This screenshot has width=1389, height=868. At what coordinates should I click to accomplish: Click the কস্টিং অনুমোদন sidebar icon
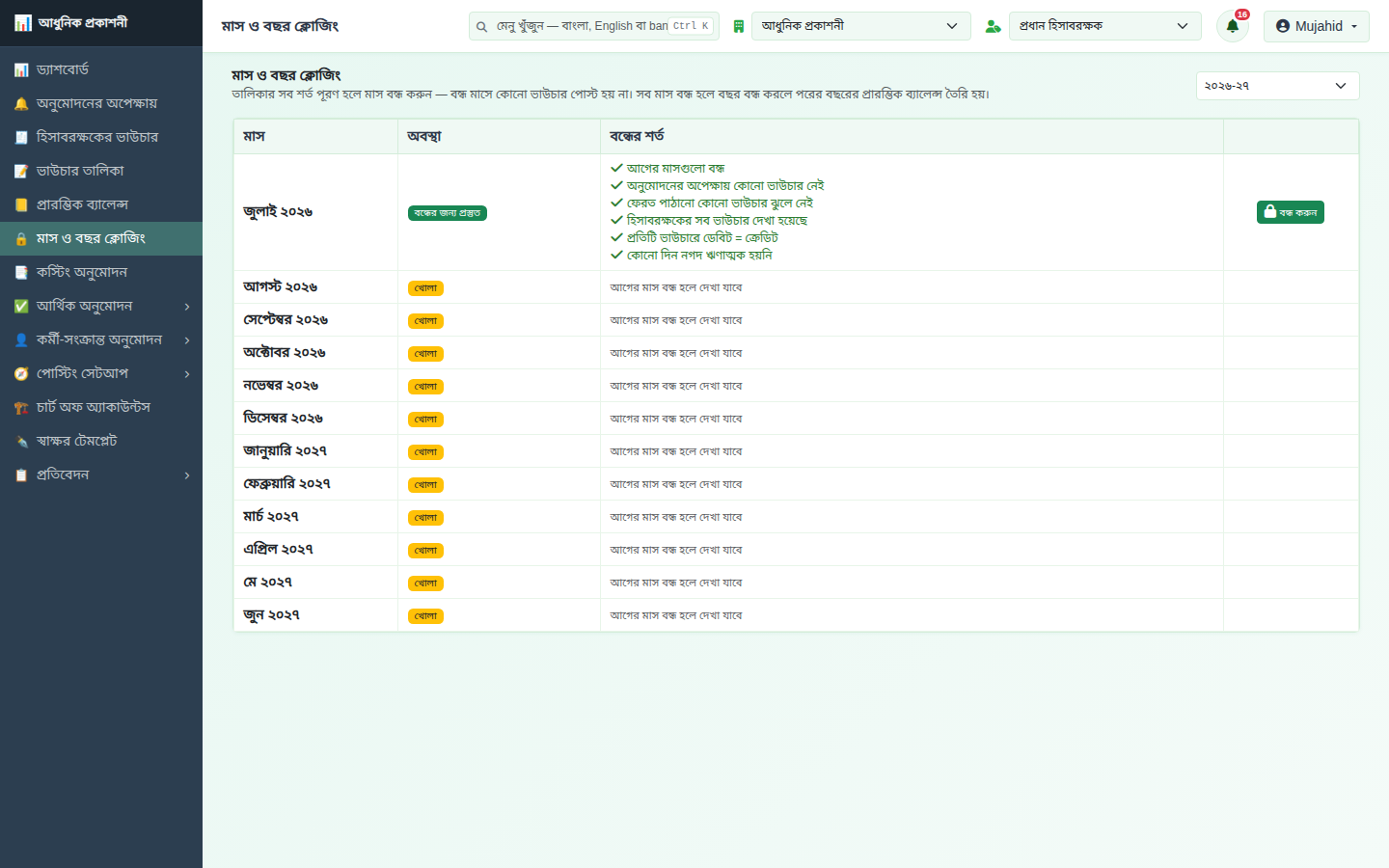(21, 272)
